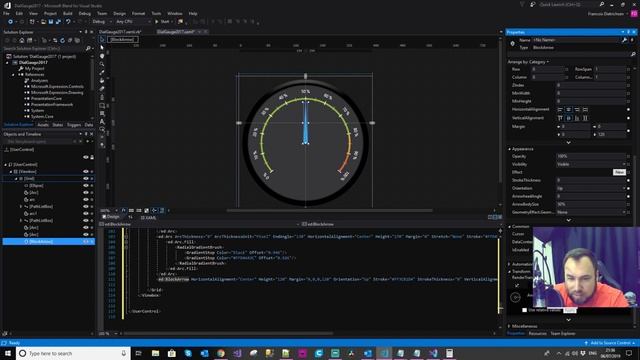Click the Undo toolbar icon
The height and width of the screenshot is (360, 640).
(68, 22)
